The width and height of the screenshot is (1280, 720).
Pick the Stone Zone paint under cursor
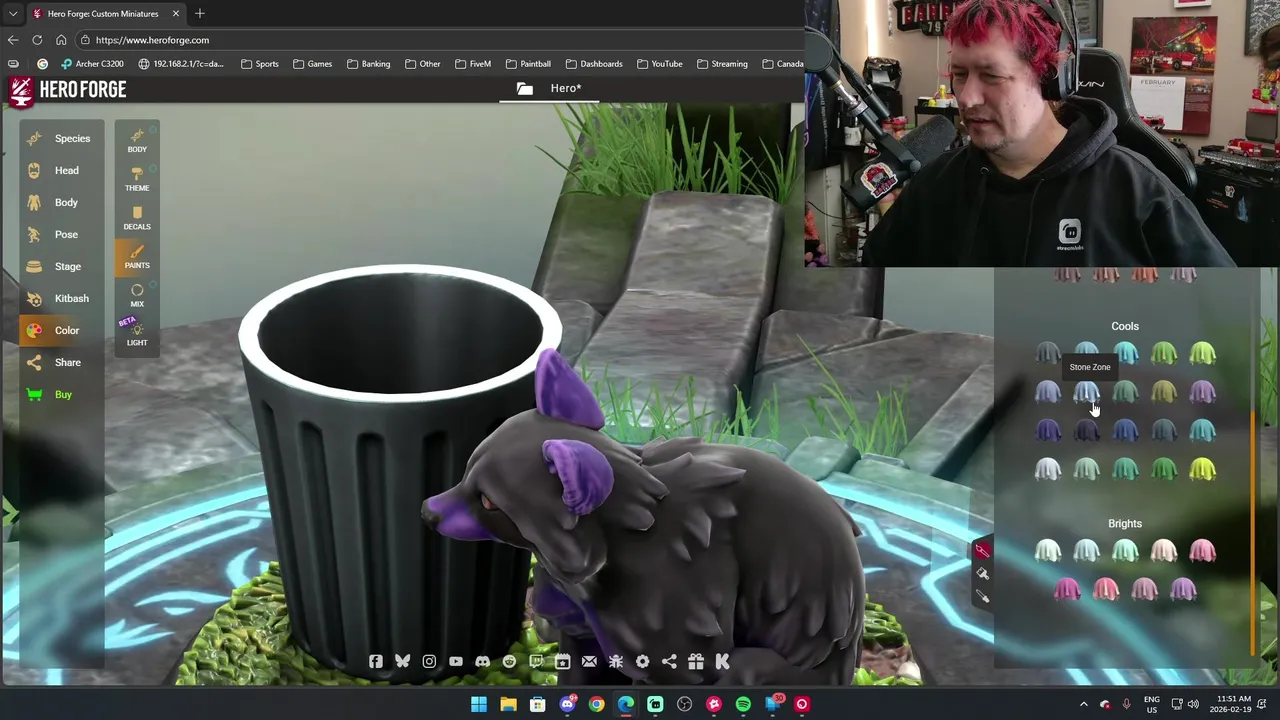point(1086,393)
